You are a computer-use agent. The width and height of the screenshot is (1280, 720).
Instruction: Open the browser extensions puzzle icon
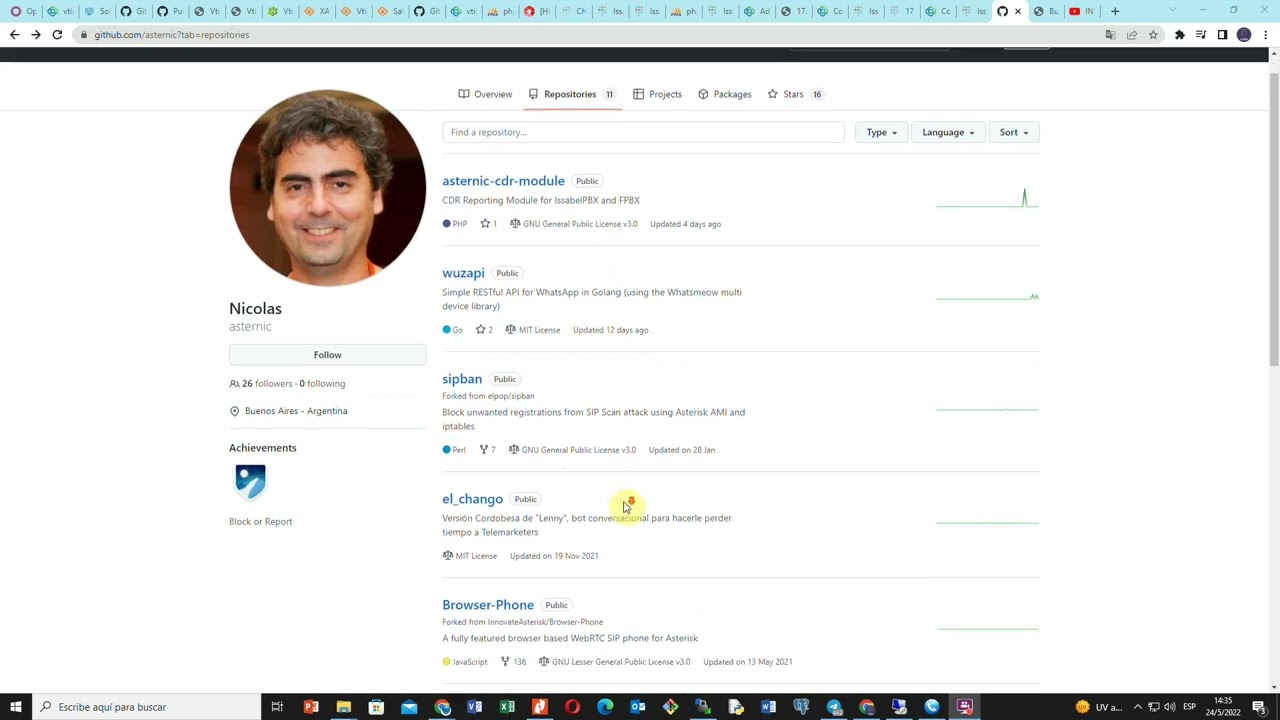point(1180,35)
